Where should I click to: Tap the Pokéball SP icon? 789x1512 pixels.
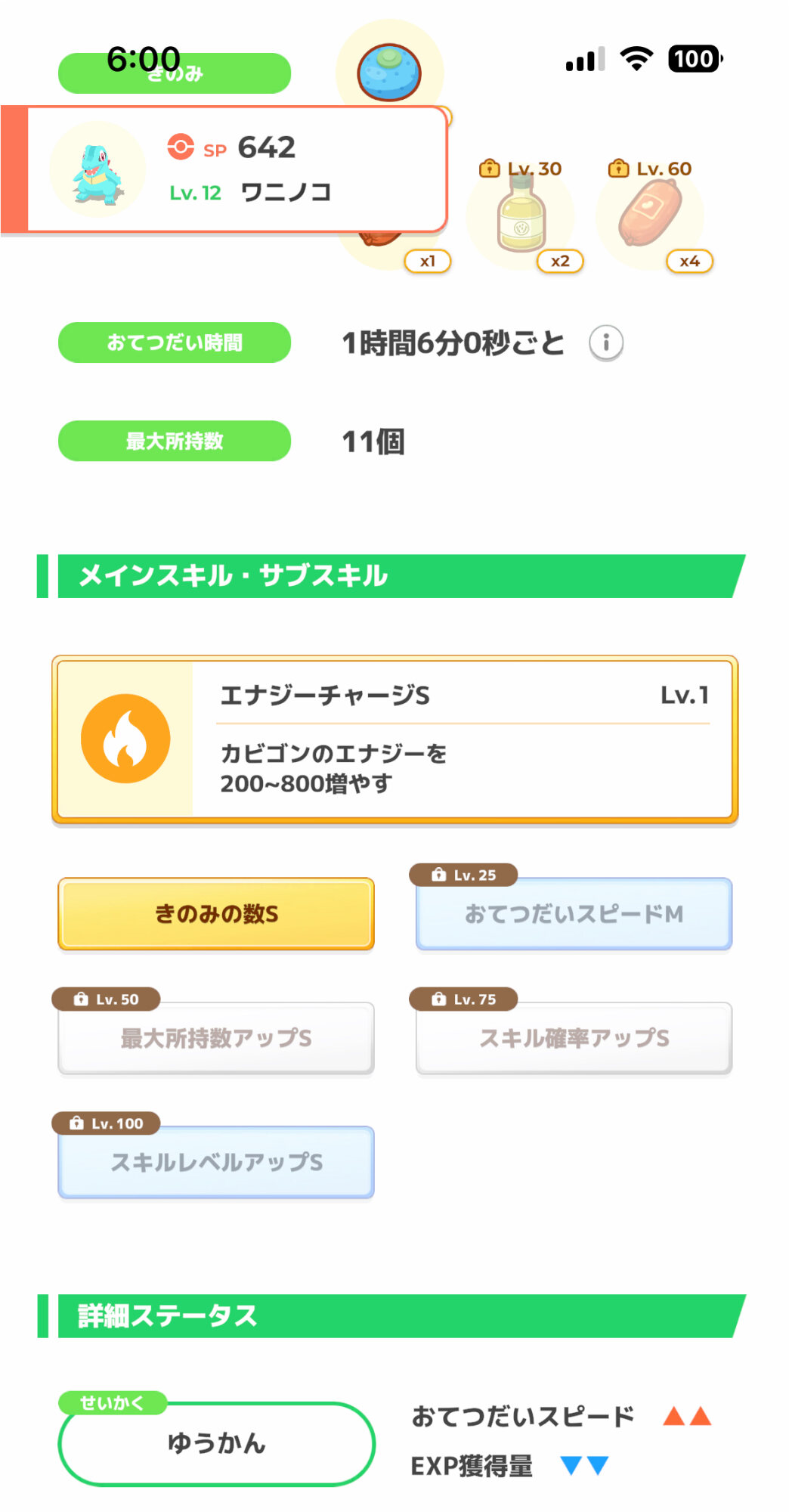181,147
